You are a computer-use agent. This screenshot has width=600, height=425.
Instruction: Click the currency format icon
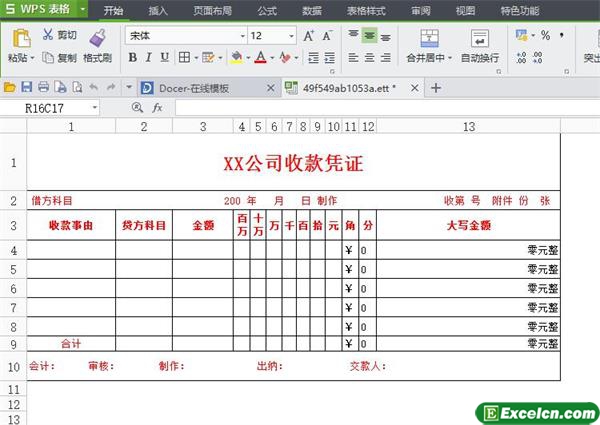(x=521, y=35)
